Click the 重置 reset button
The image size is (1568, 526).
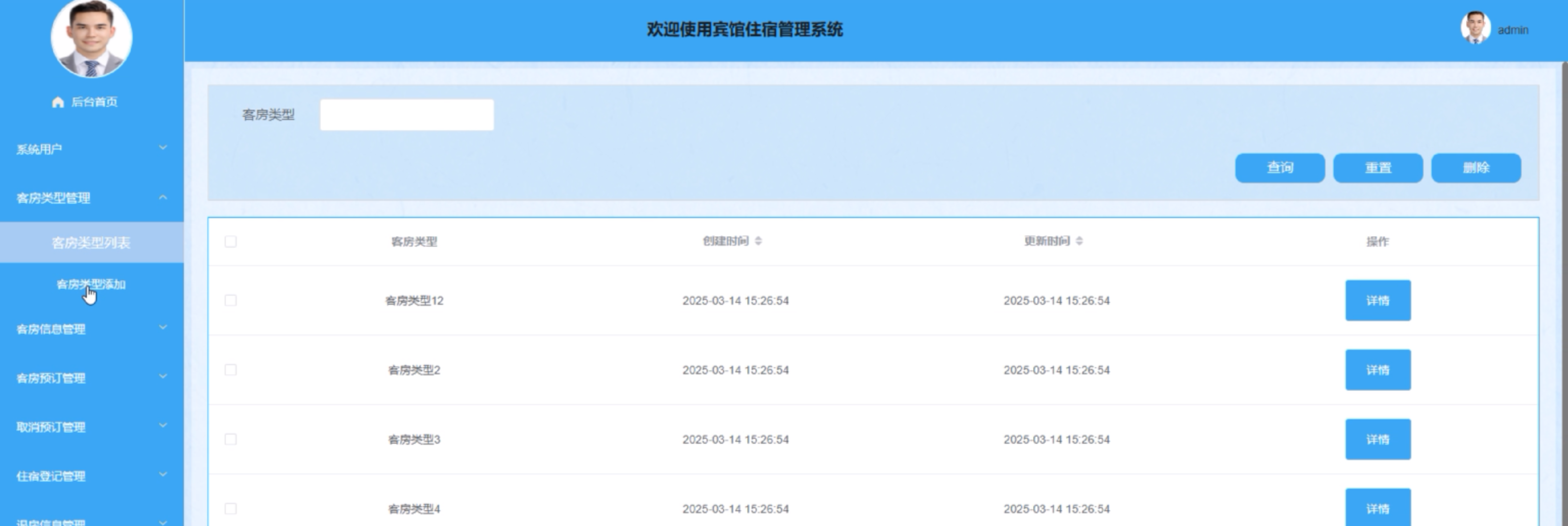tap(1378, 168)
